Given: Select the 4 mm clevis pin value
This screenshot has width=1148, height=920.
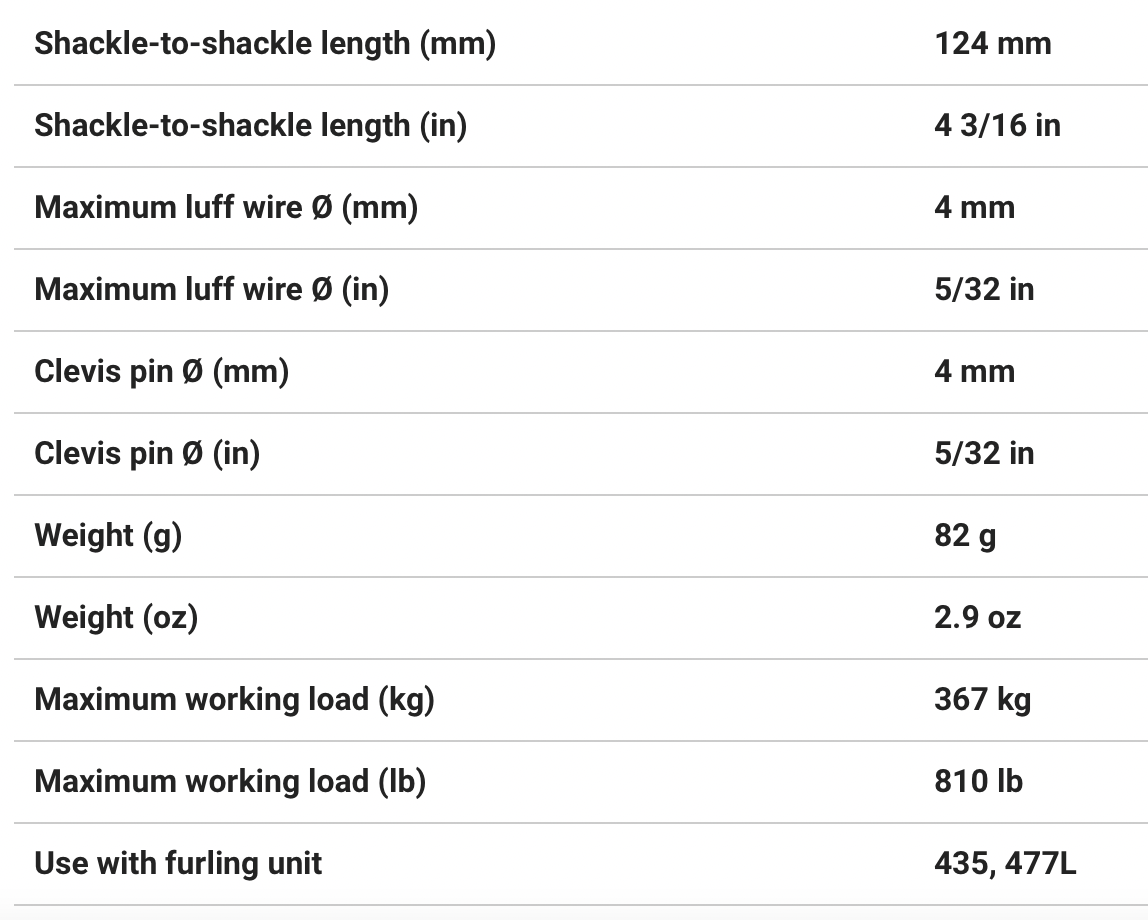Looking at the screenshot, I should pyautogui.click(x=974, y=372).
